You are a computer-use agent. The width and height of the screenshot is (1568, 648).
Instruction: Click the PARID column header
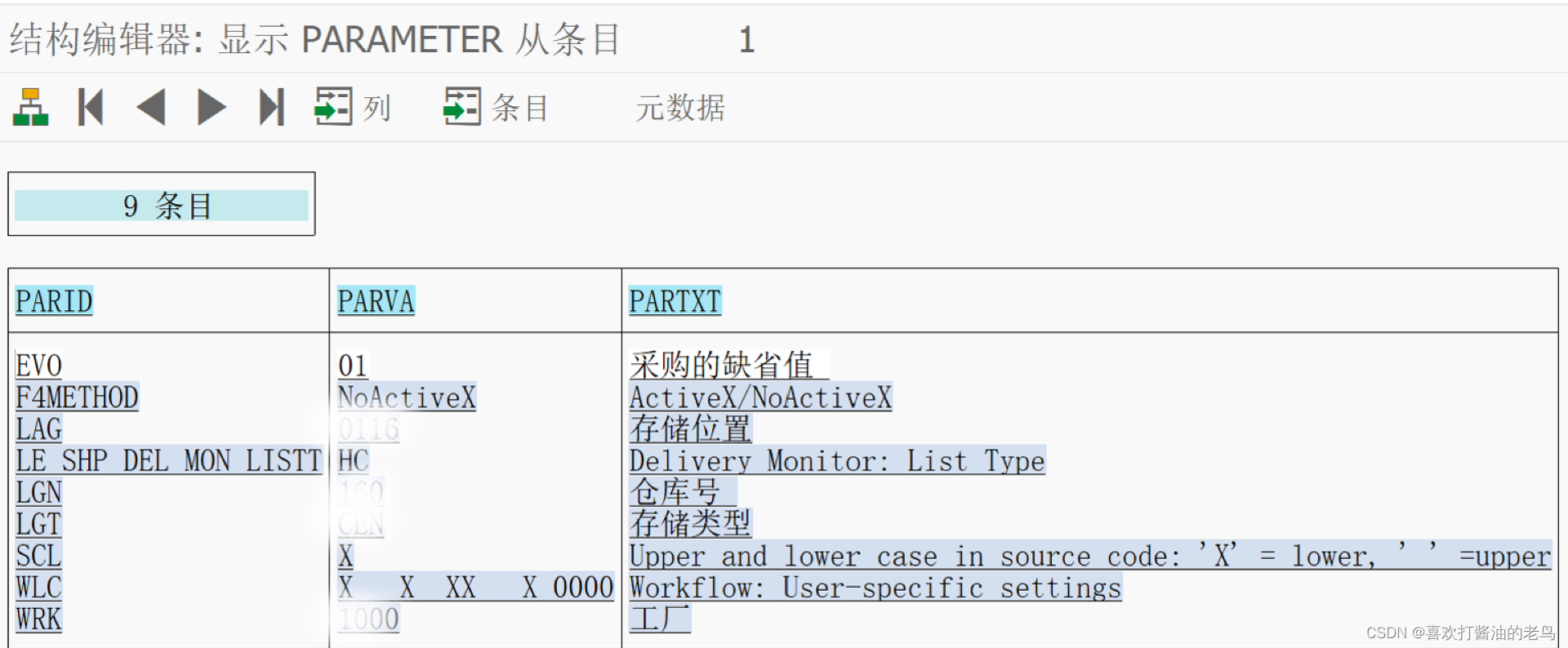(x=54, y=301)
